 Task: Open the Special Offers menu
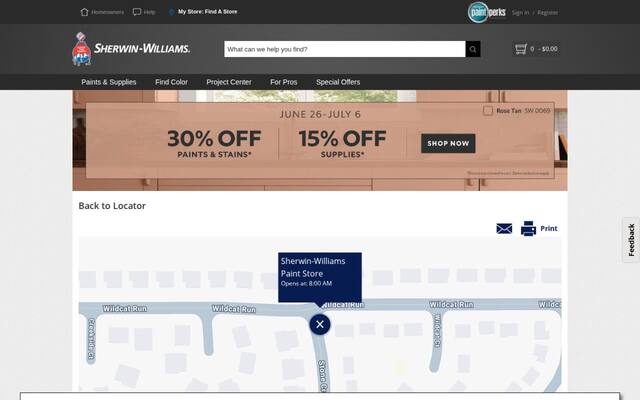[338, 82]
